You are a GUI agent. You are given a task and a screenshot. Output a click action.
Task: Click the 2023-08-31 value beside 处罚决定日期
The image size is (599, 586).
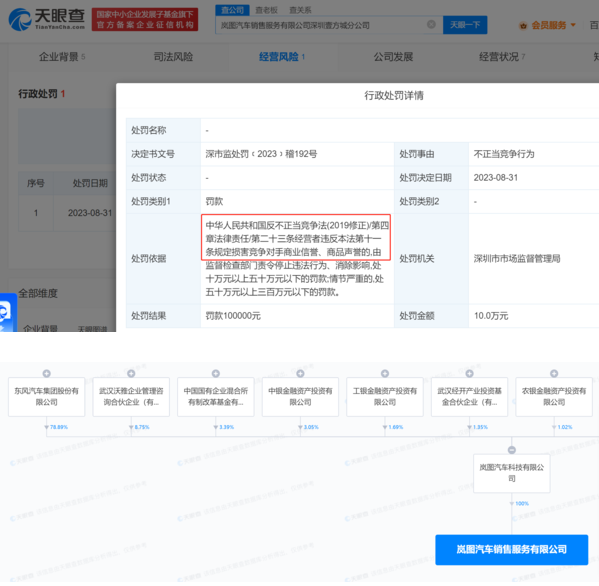495,178
